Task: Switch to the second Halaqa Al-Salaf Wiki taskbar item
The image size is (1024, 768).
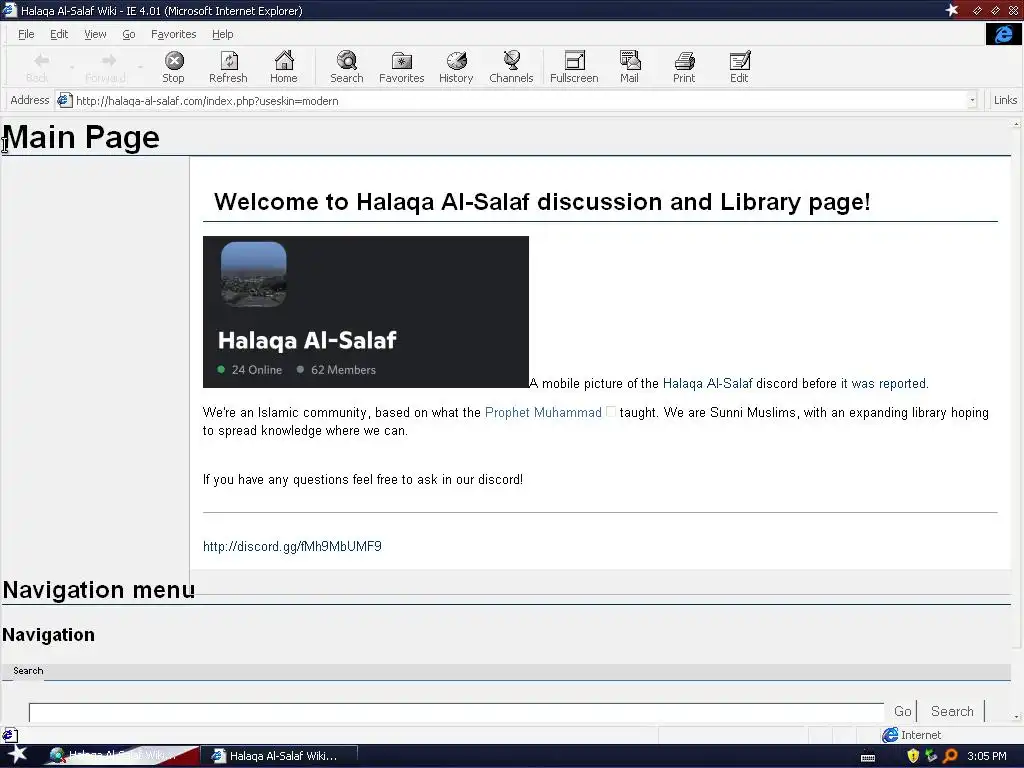Action: pos(280,756)
